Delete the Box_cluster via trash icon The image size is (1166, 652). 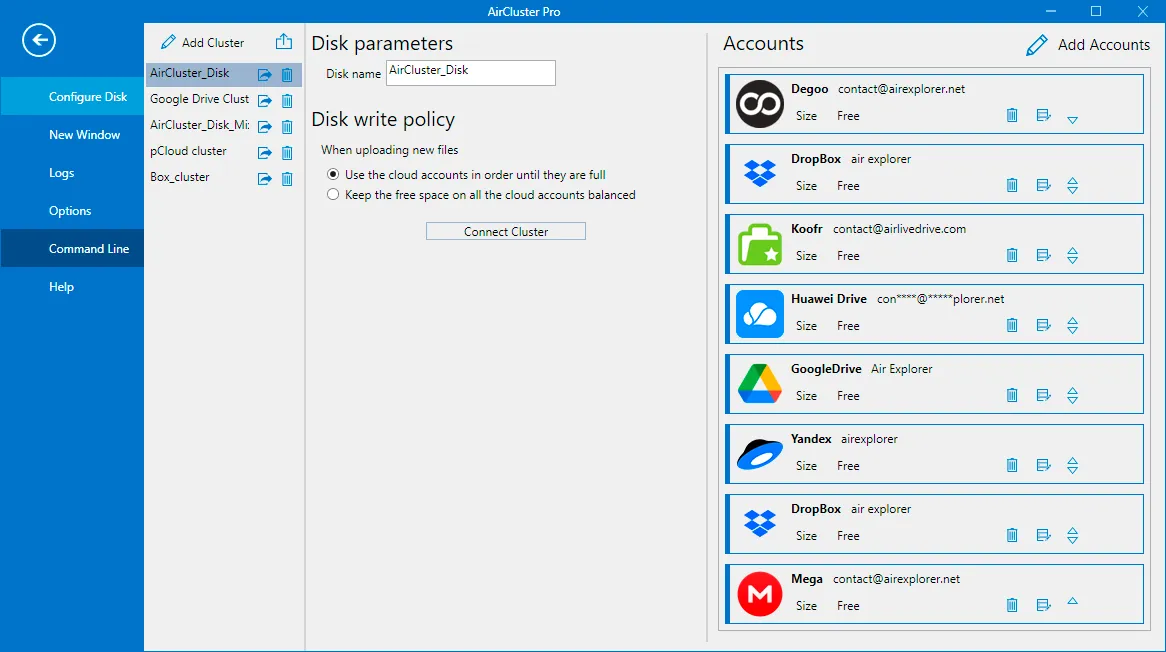[x=287, y=178]
